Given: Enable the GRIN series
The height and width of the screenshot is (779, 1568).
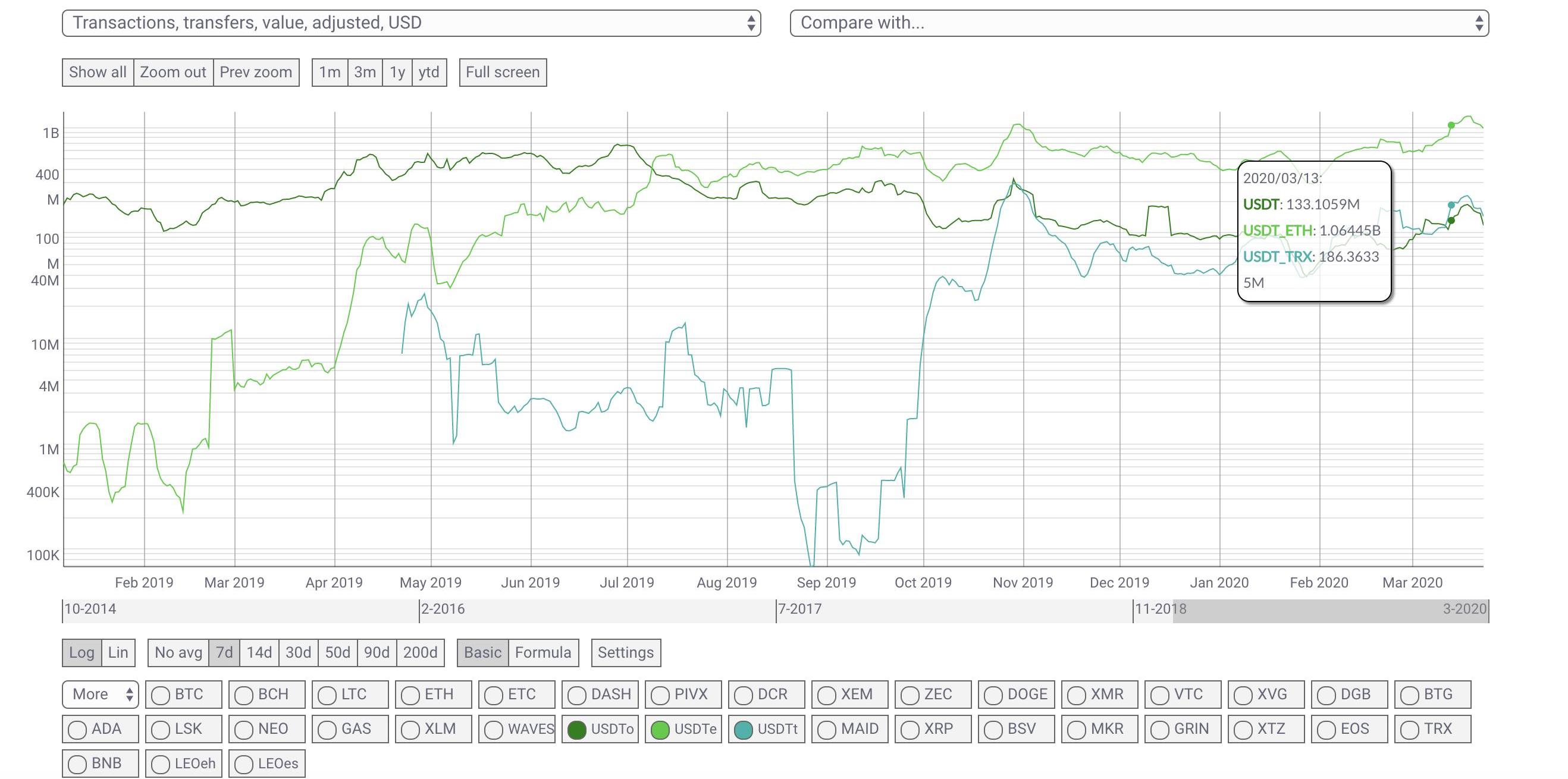Looking at the screenshot, I should (1183, 729).
